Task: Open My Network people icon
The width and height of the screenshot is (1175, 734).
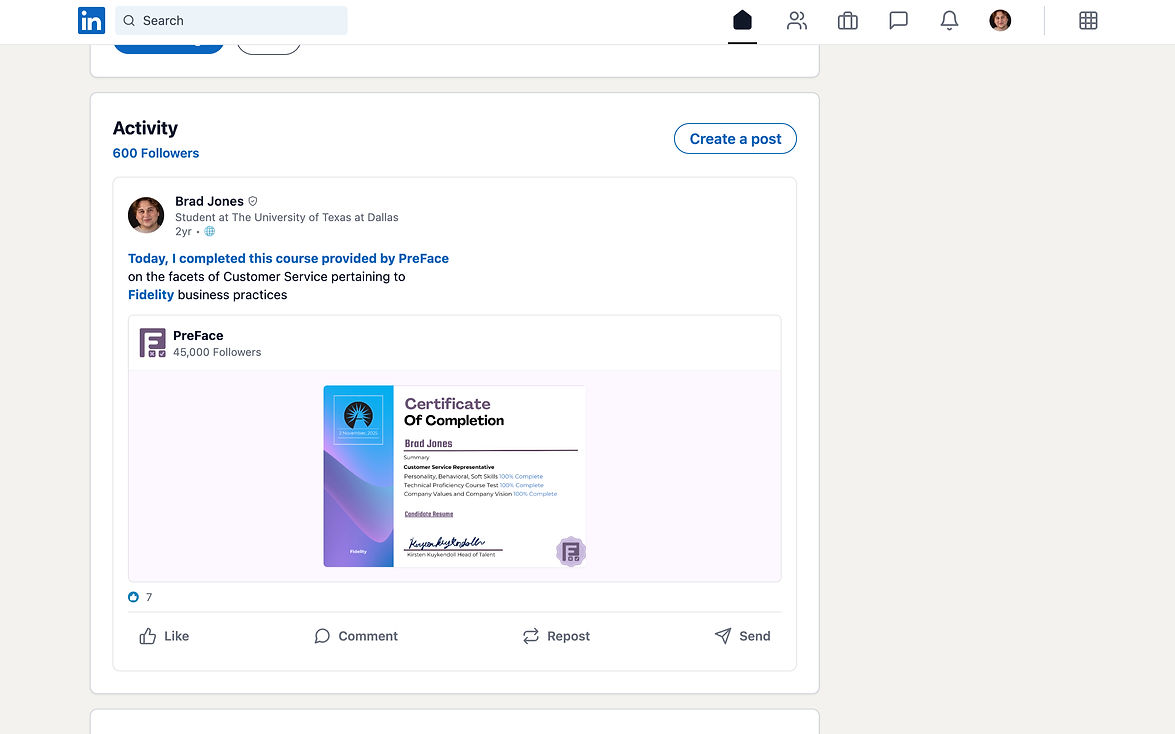Action: 797,20
